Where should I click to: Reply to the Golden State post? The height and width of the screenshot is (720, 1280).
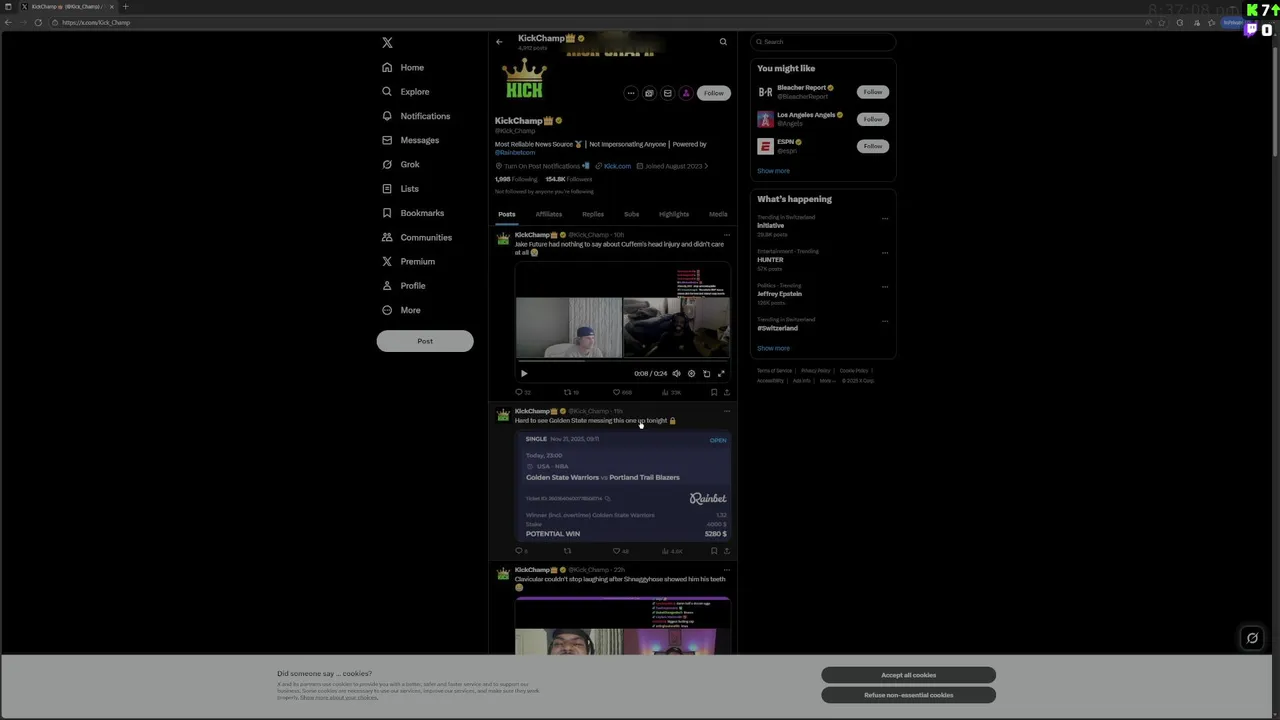click(521, 551)
